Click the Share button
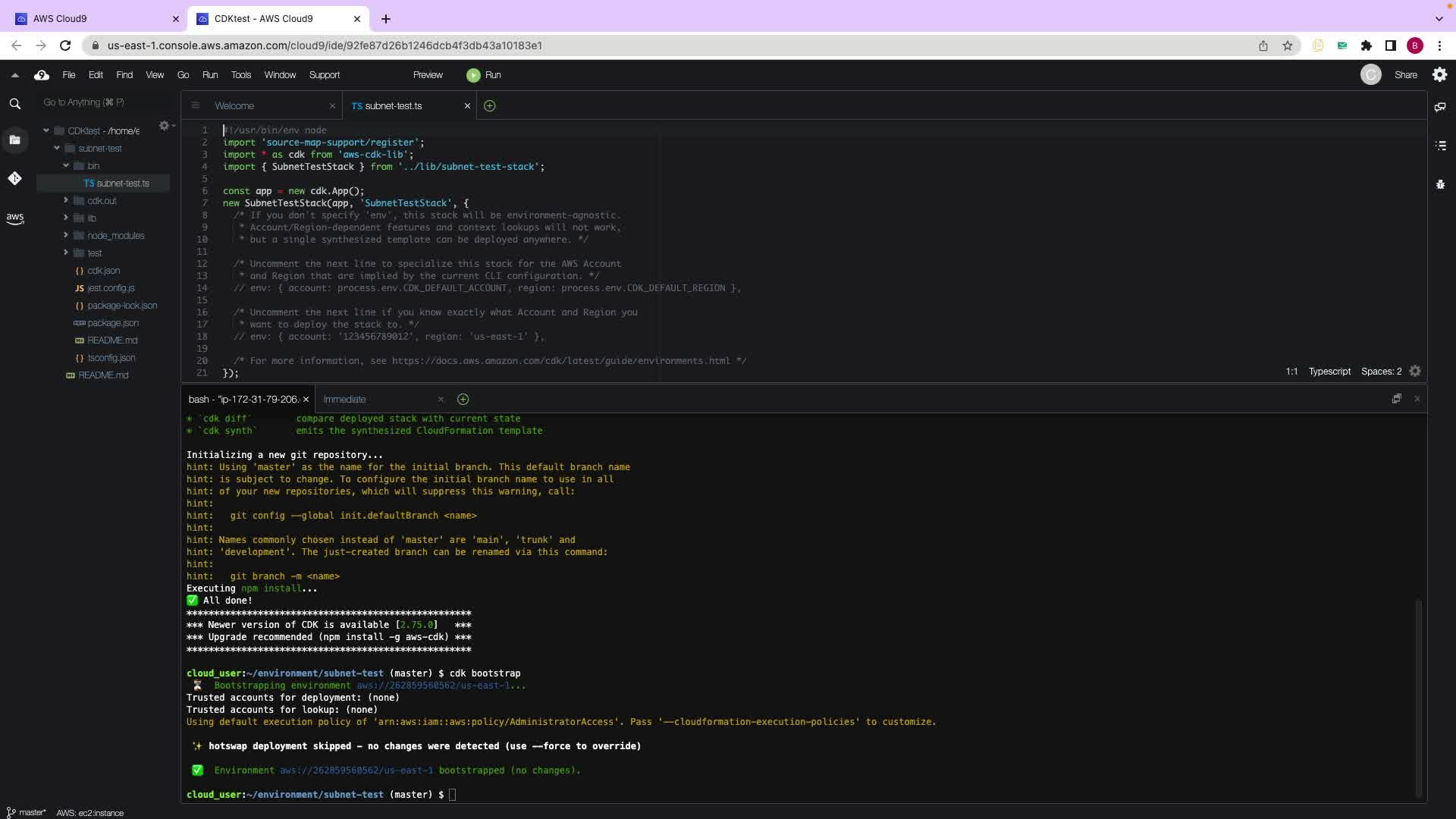This screenshot has height=819, width=1456. pyautogui.click(x=1405, y=75)
